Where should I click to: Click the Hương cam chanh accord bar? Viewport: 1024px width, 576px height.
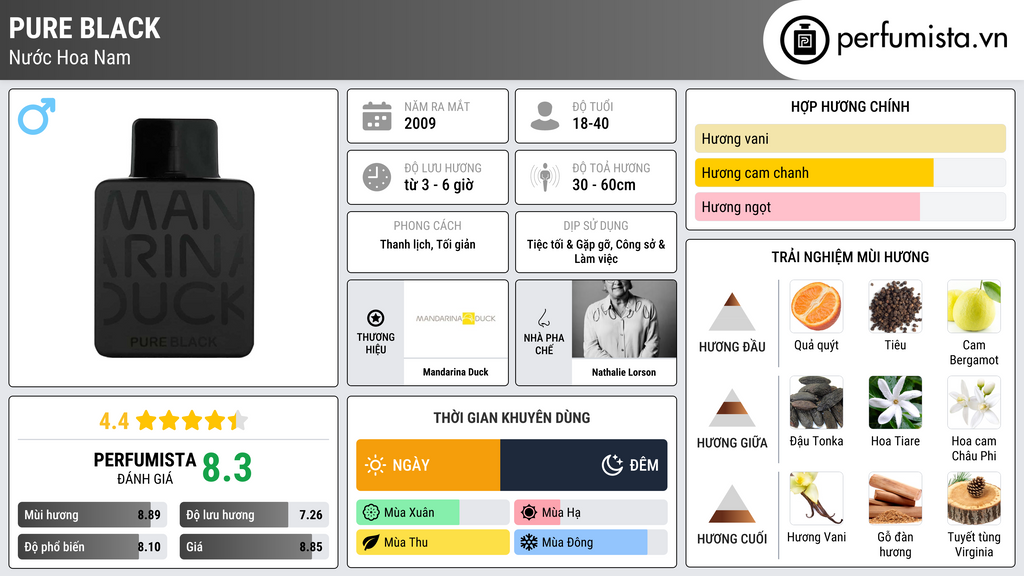pos(850,173)
